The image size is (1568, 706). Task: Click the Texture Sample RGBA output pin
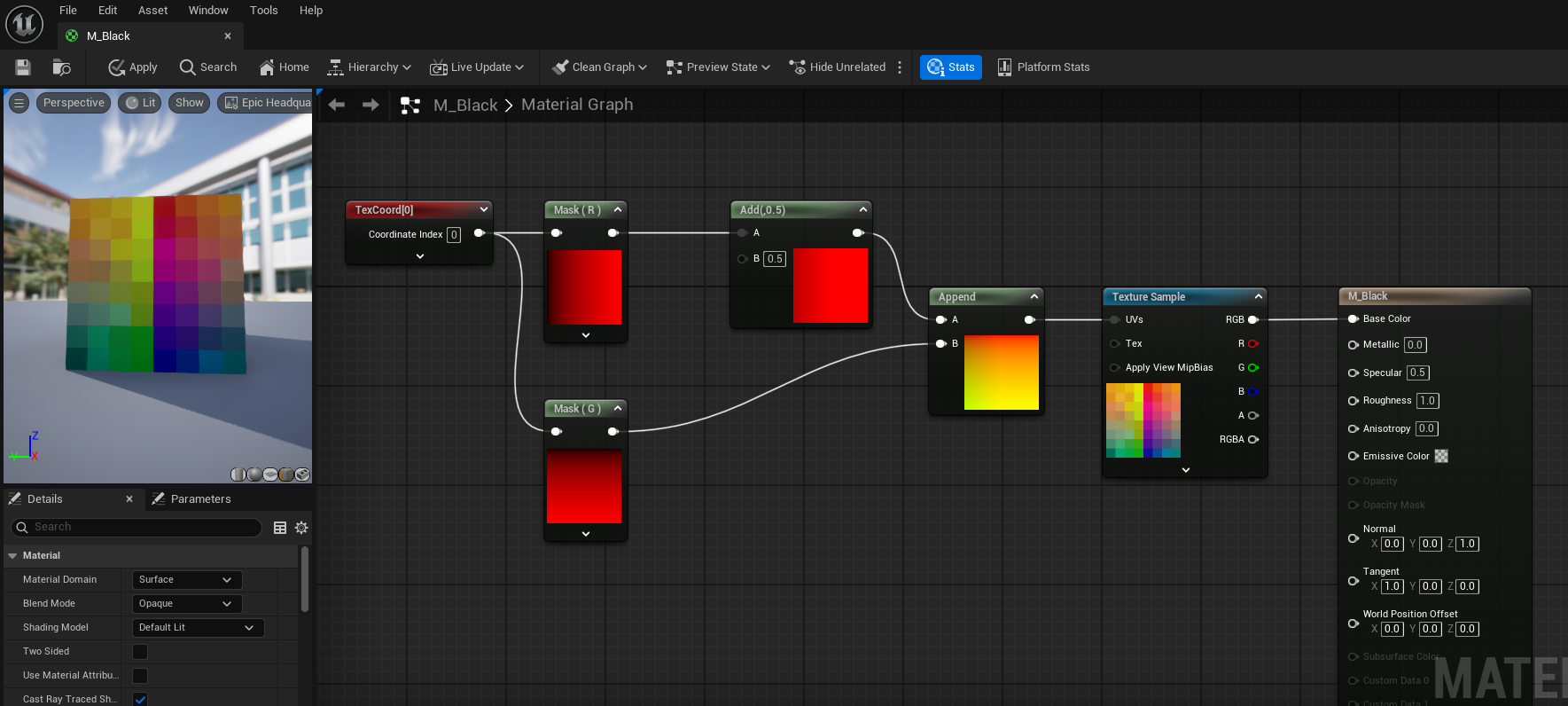tap(1253, 439)
